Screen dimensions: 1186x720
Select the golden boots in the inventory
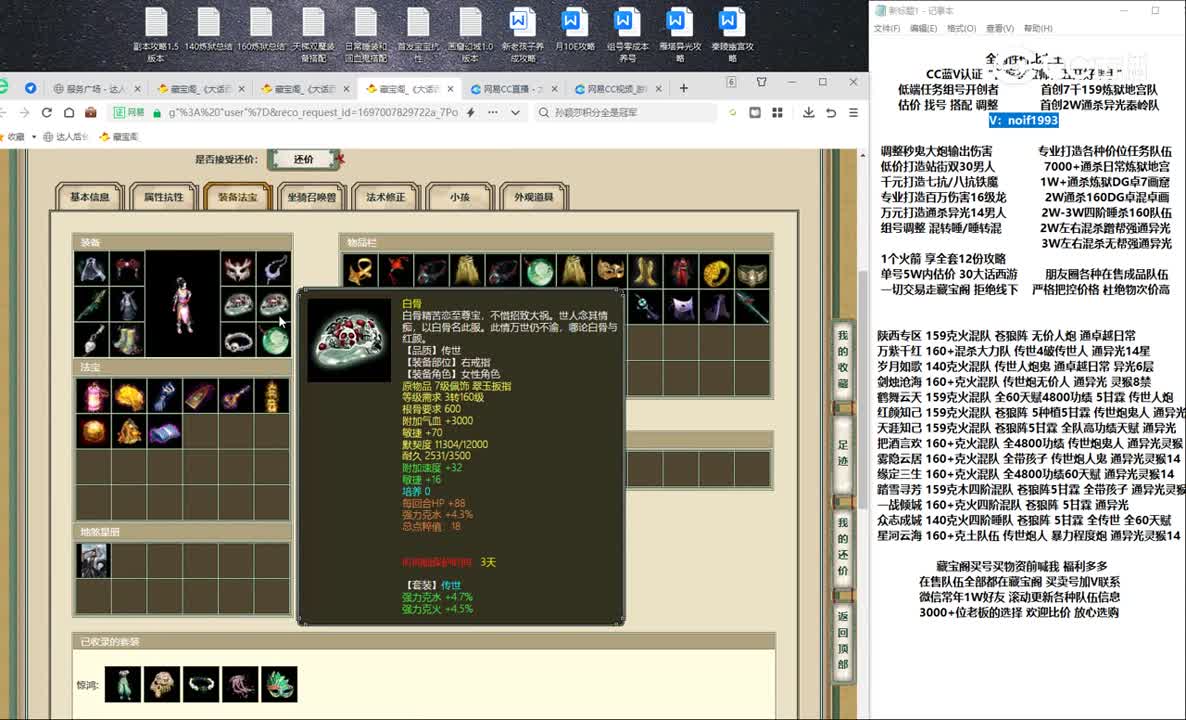(x=644, y=271)
